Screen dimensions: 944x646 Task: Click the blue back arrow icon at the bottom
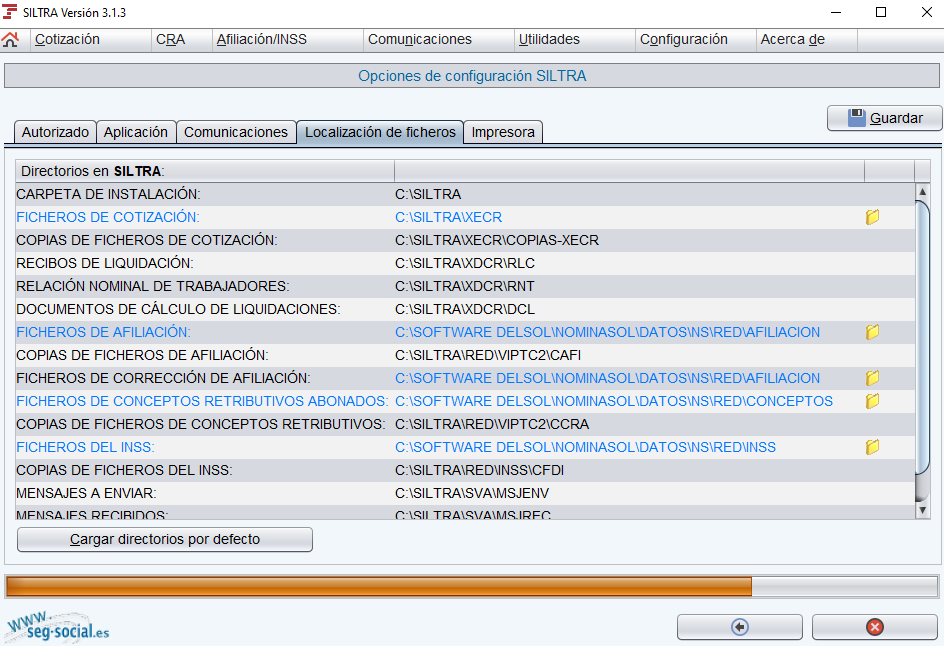click(x=739, y=627)
